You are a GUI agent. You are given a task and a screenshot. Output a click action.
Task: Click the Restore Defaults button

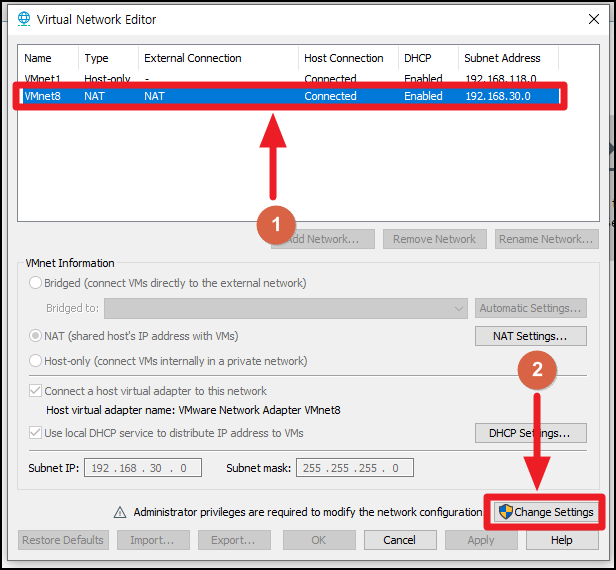point(63,540)
